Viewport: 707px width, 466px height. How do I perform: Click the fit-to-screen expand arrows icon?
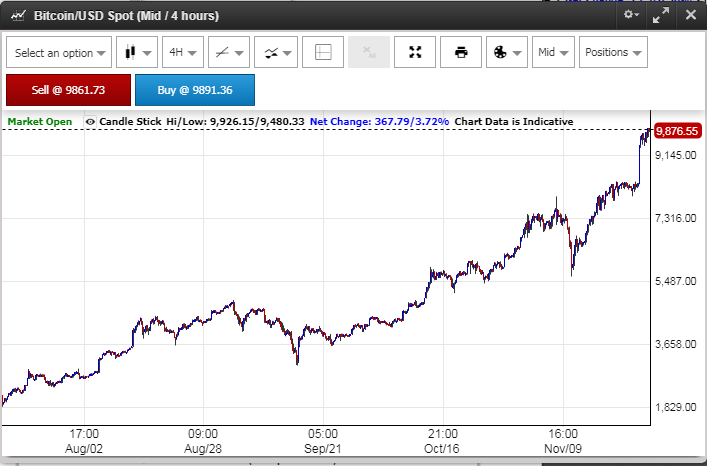[x=415, y=52]
